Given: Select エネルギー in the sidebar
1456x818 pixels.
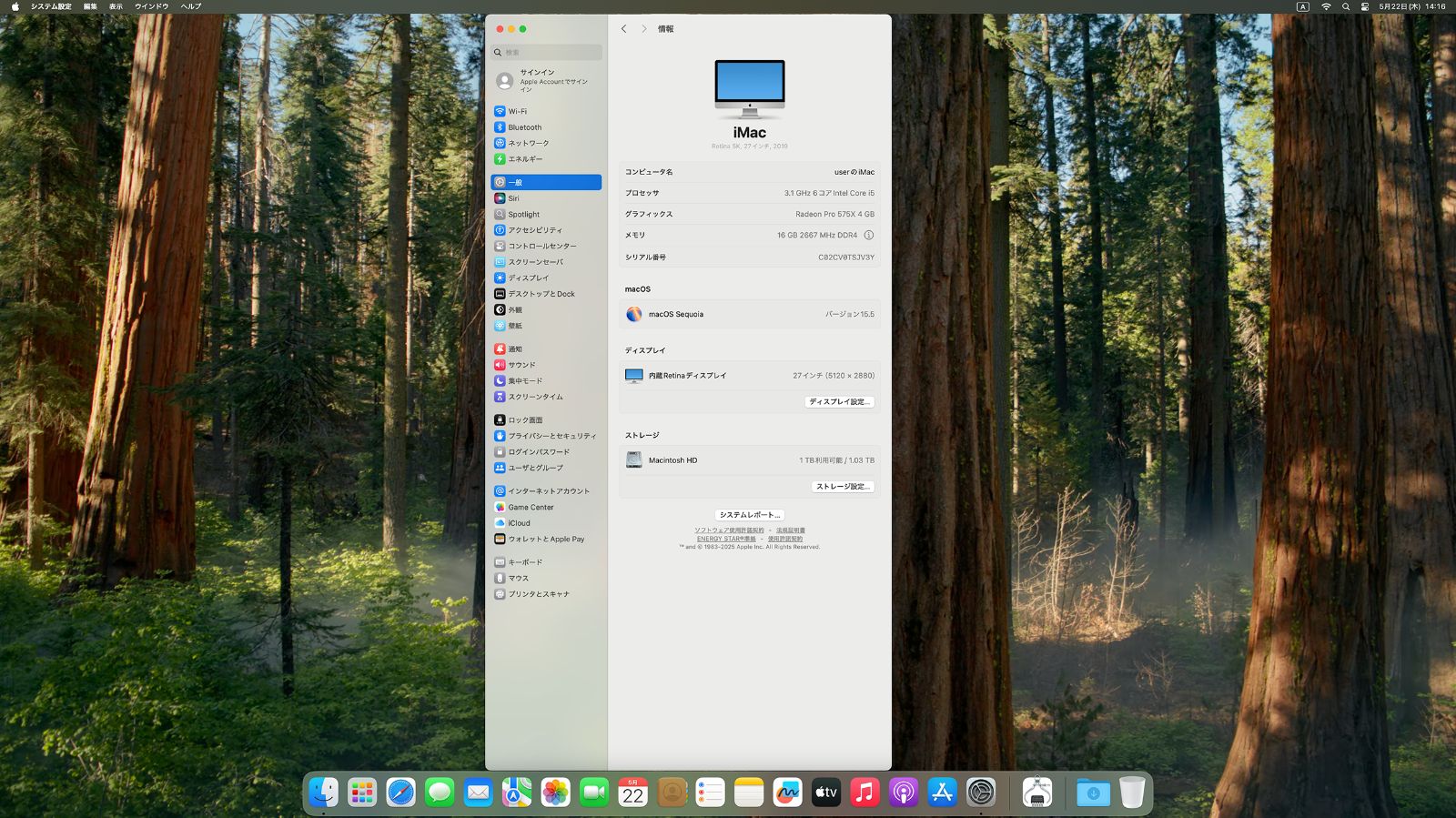Looking at the screenshot, I should [x=546, y=159].
